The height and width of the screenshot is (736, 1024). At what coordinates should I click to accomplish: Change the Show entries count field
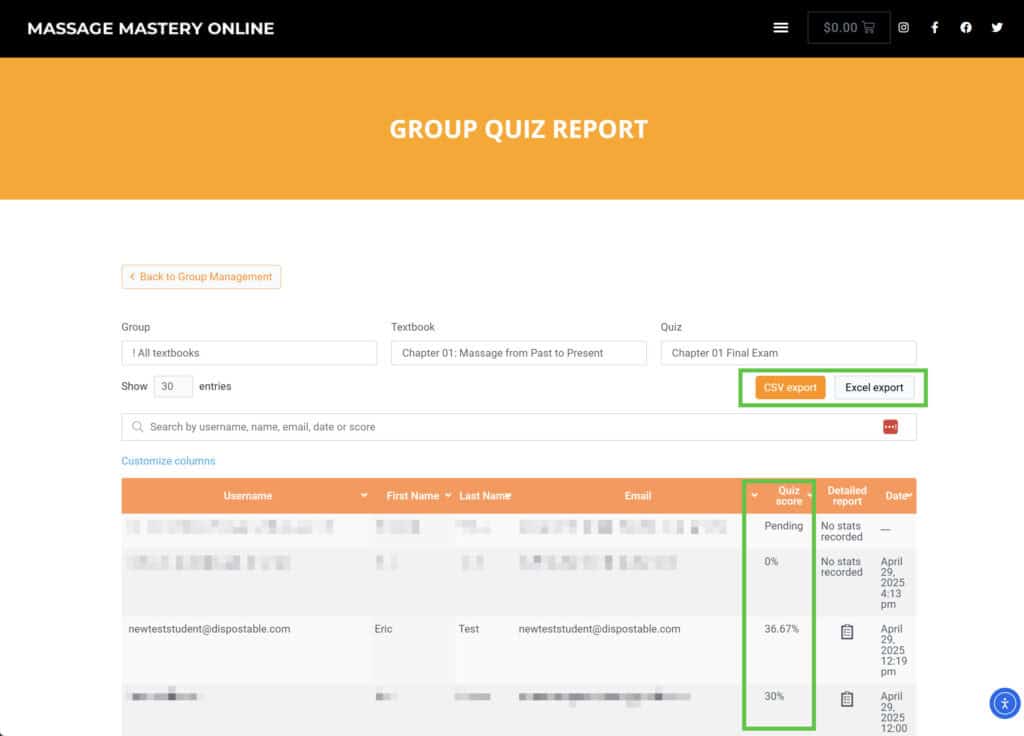tap(173, 386)
